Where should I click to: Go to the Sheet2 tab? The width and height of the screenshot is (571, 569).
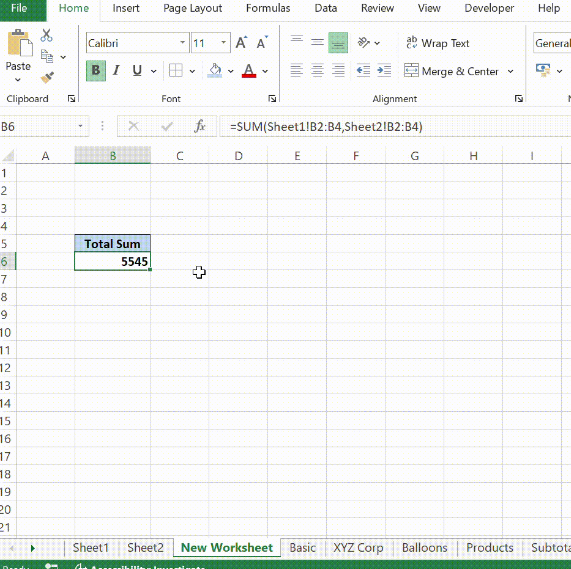[x=145, y=548]
